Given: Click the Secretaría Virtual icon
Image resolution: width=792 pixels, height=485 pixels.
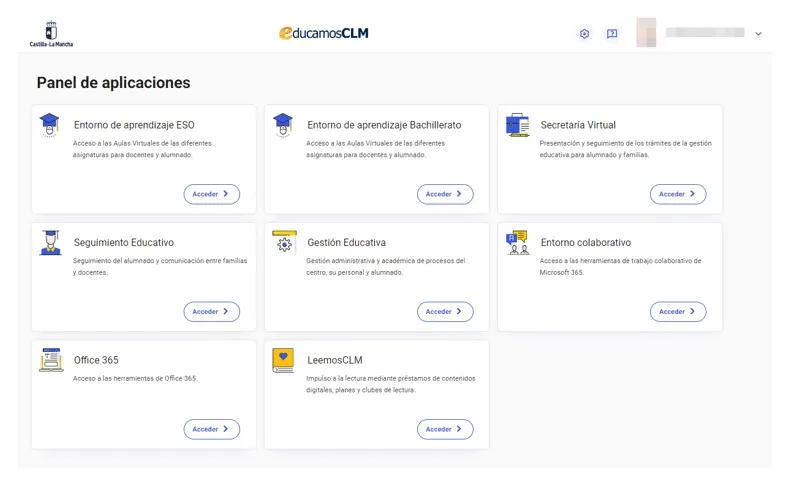Looking at the screenshot, I should (518, 125).
